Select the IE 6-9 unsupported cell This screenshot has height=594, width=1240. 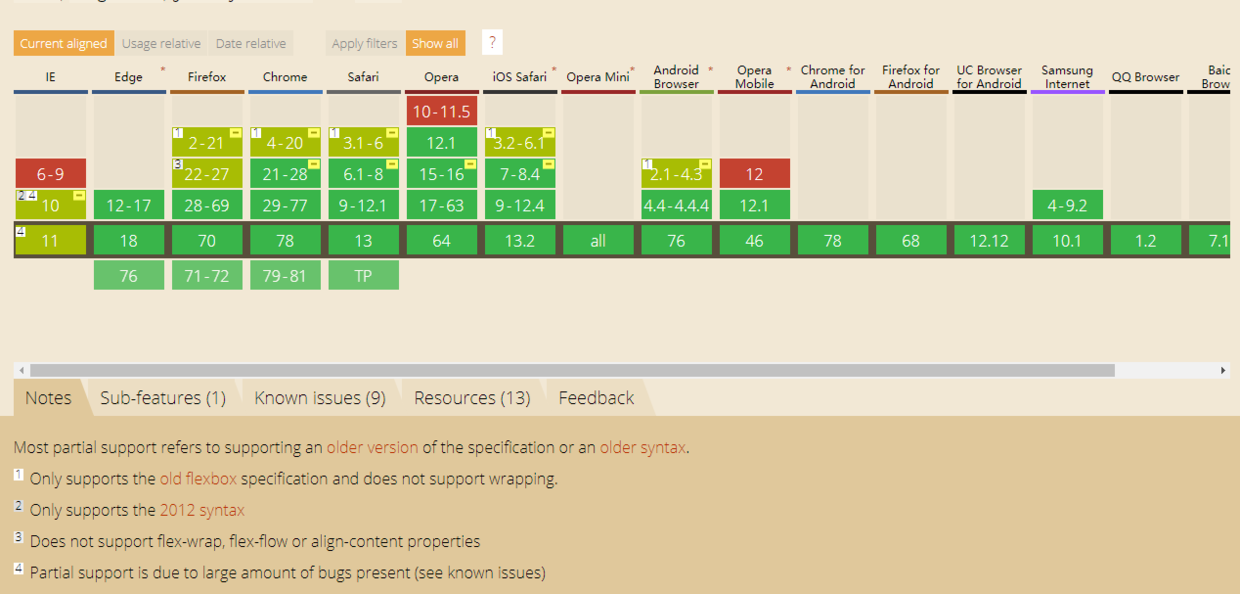(50, 174)
